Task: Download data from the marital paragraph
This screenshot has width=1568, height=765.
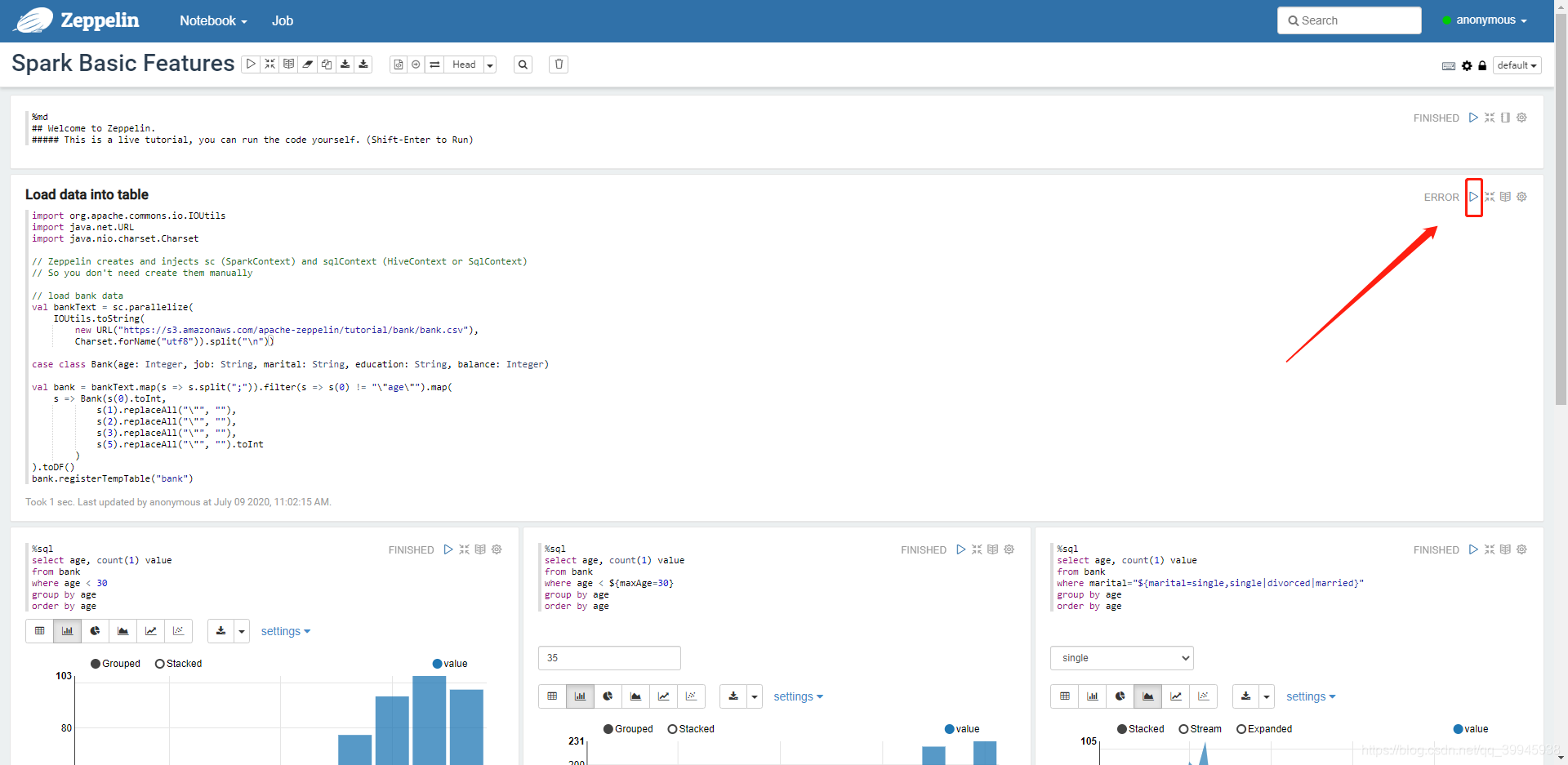Action: [1245, 696]
